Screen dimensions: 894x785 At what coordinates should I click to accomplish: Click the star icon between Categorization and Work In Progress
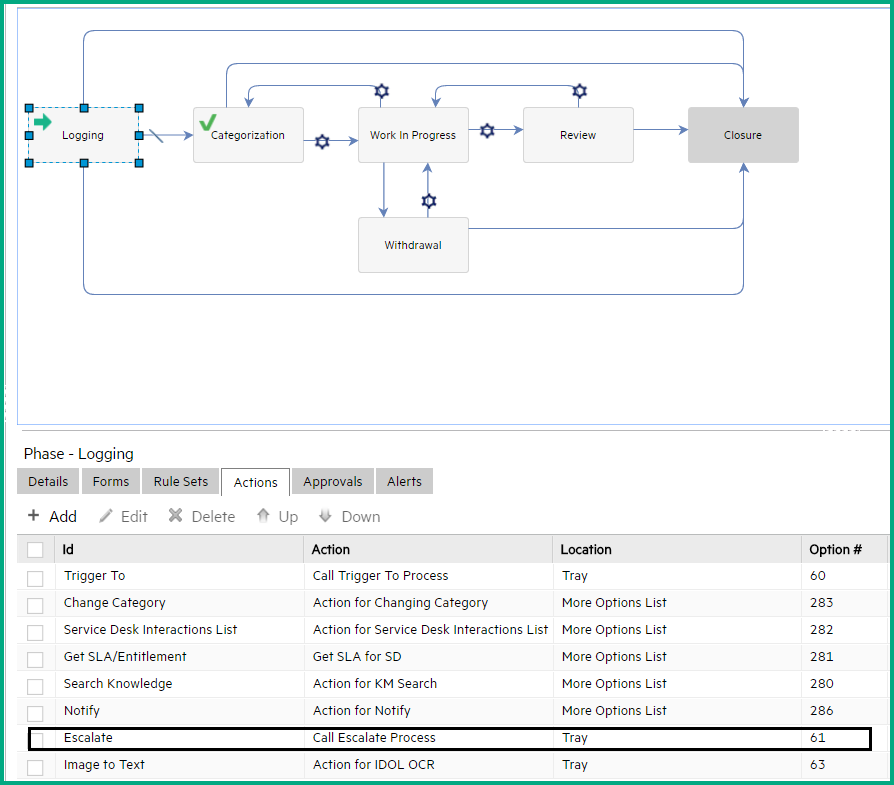tap(322, 141)
